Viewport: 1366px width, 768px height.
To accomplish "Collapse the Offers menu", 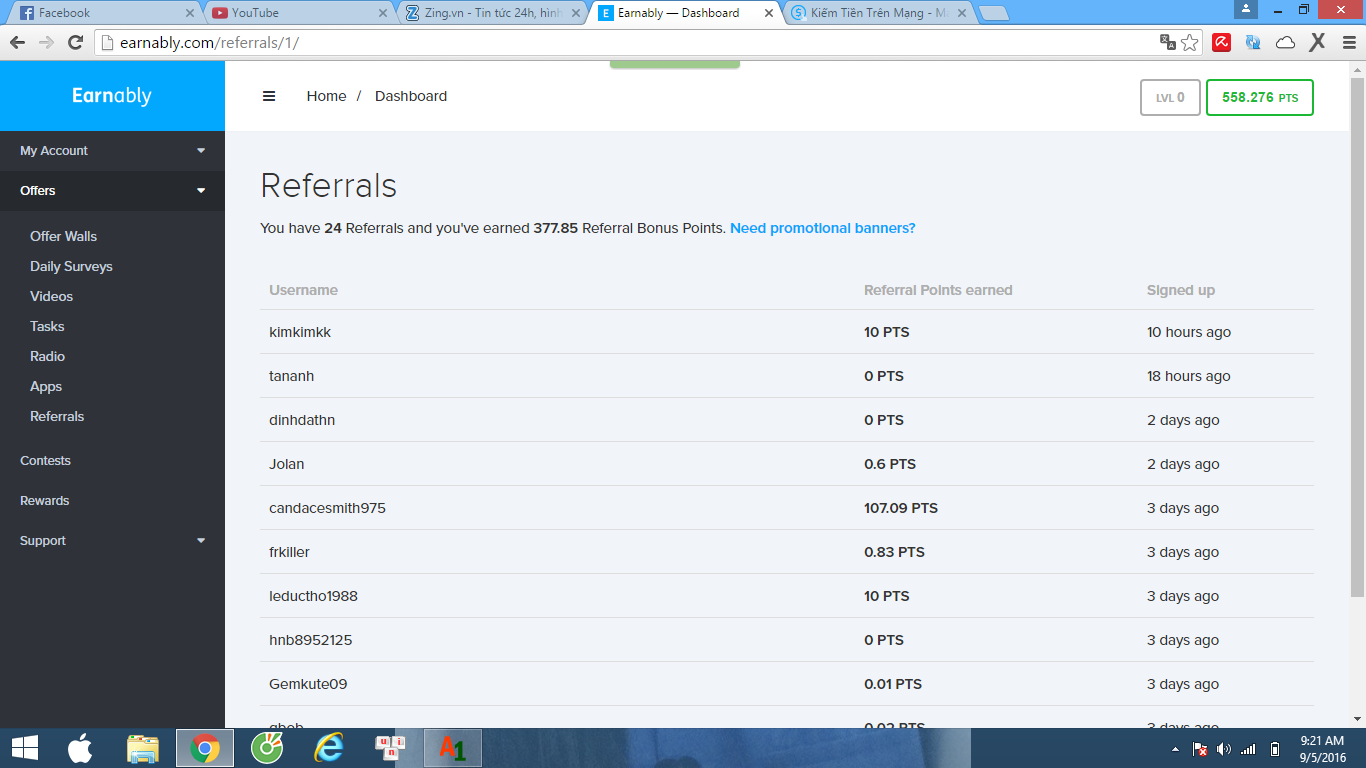I will [x=112, y=190].
